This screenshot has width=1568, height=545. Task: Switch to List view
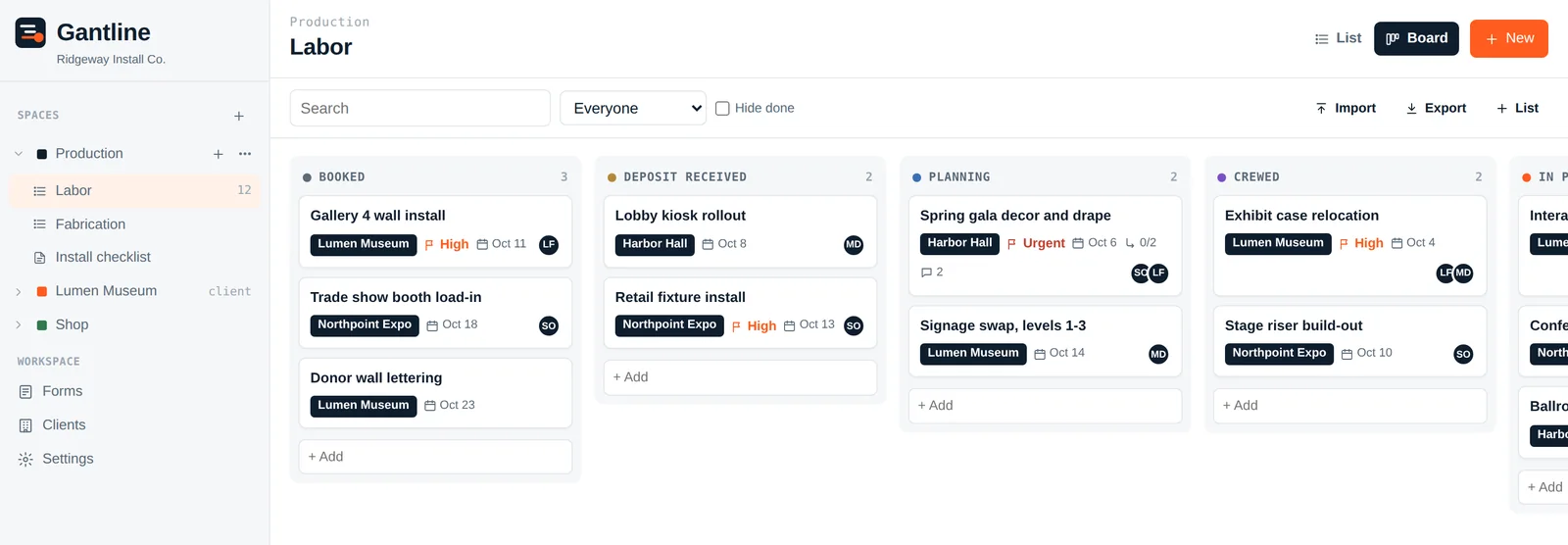[1338, 38]
